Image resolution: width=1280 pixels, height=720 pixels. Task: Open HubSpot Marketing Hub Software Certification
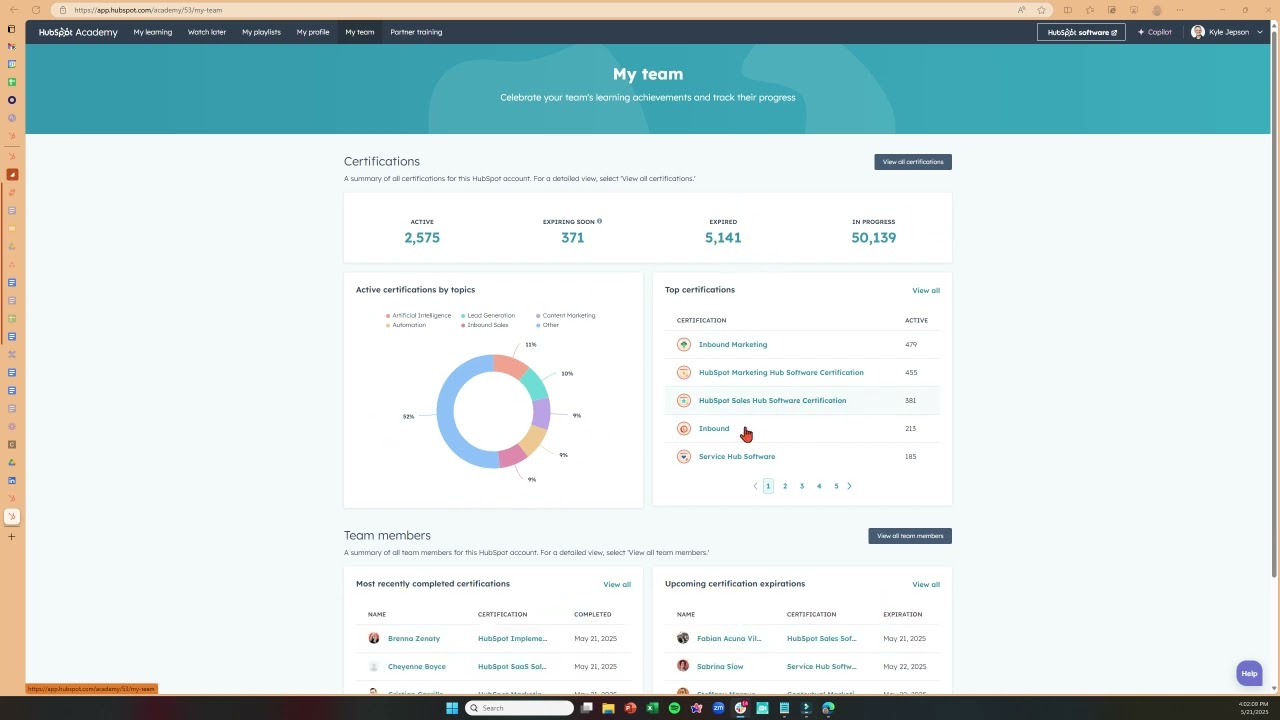coord(781,373)
